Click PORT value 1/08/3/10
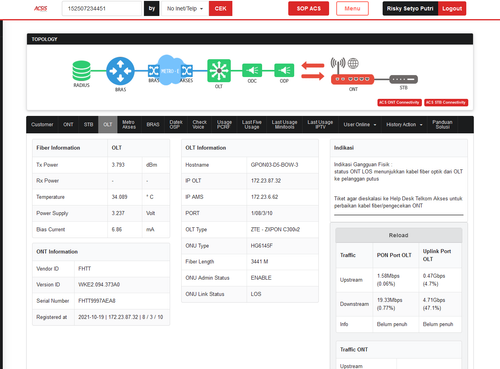 262,213
